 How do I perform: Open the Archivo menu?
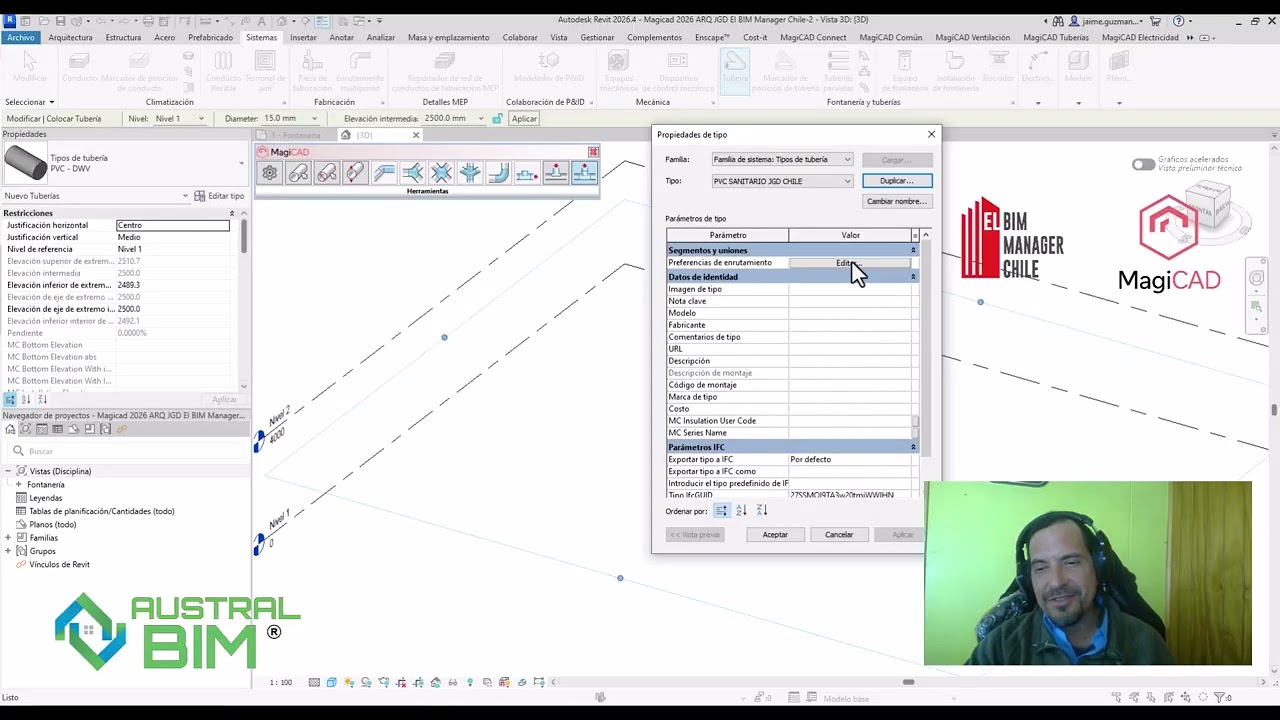(20, 37)
